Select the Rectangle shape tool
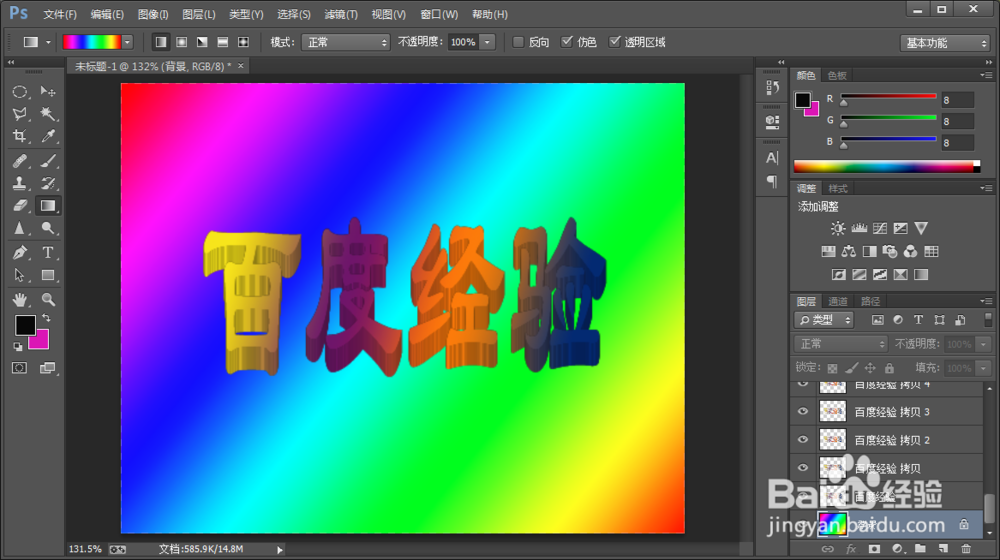Image resolution: width=1000 pixels, height=560 pixels. coord(48,275)
